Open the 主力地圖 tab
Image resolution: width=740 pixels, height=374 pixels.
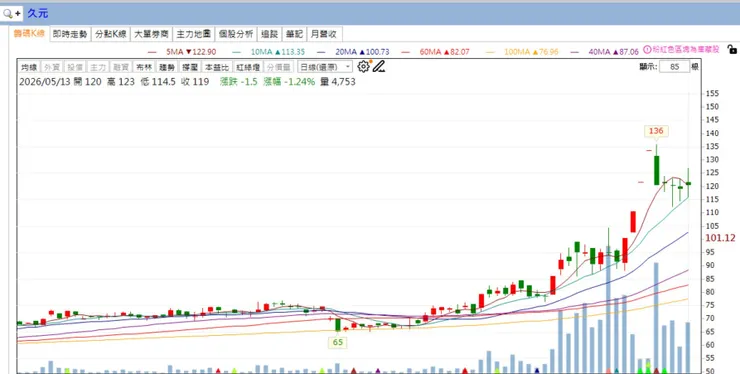(193, 34)
